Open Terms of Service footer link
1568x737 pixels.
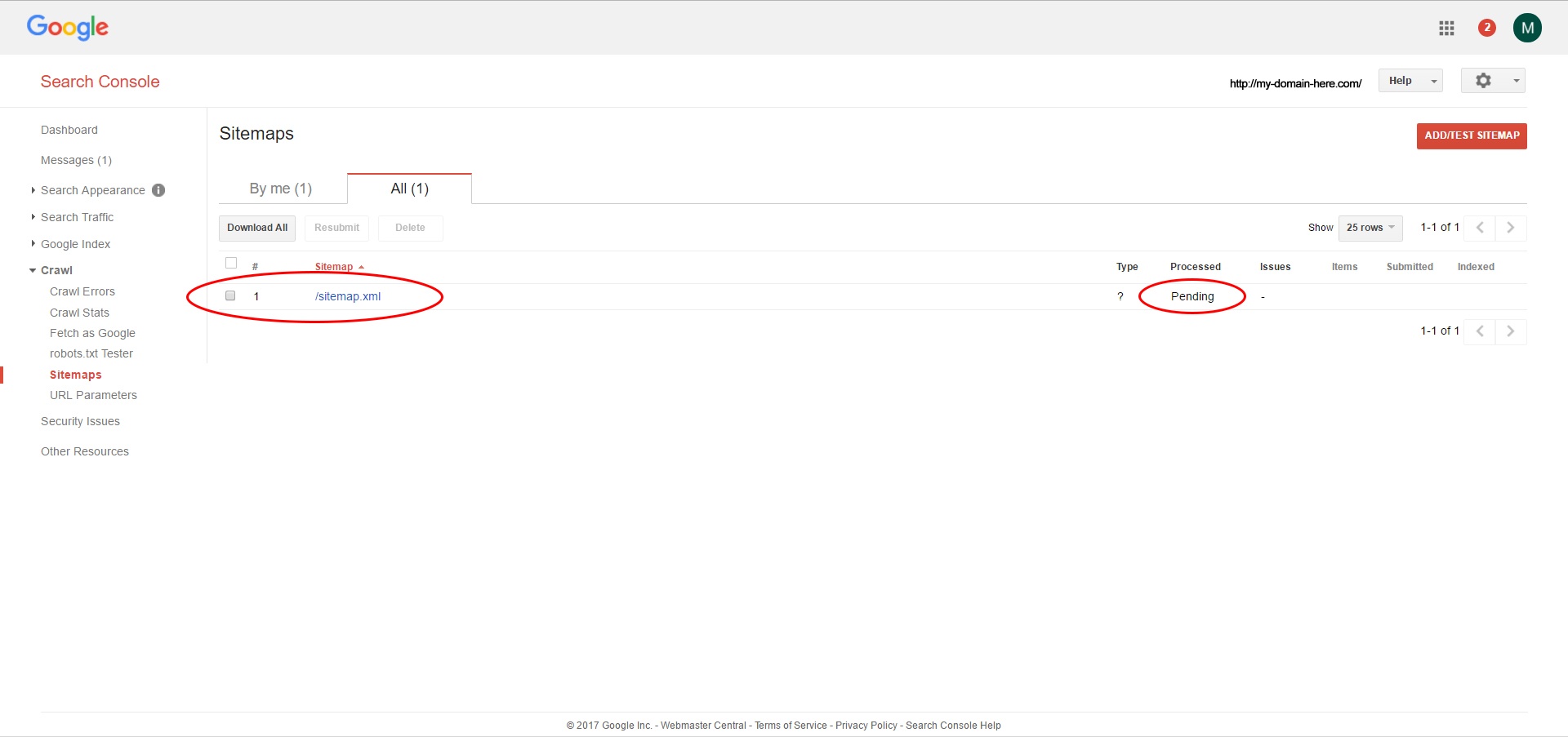(x=791, y=726)
